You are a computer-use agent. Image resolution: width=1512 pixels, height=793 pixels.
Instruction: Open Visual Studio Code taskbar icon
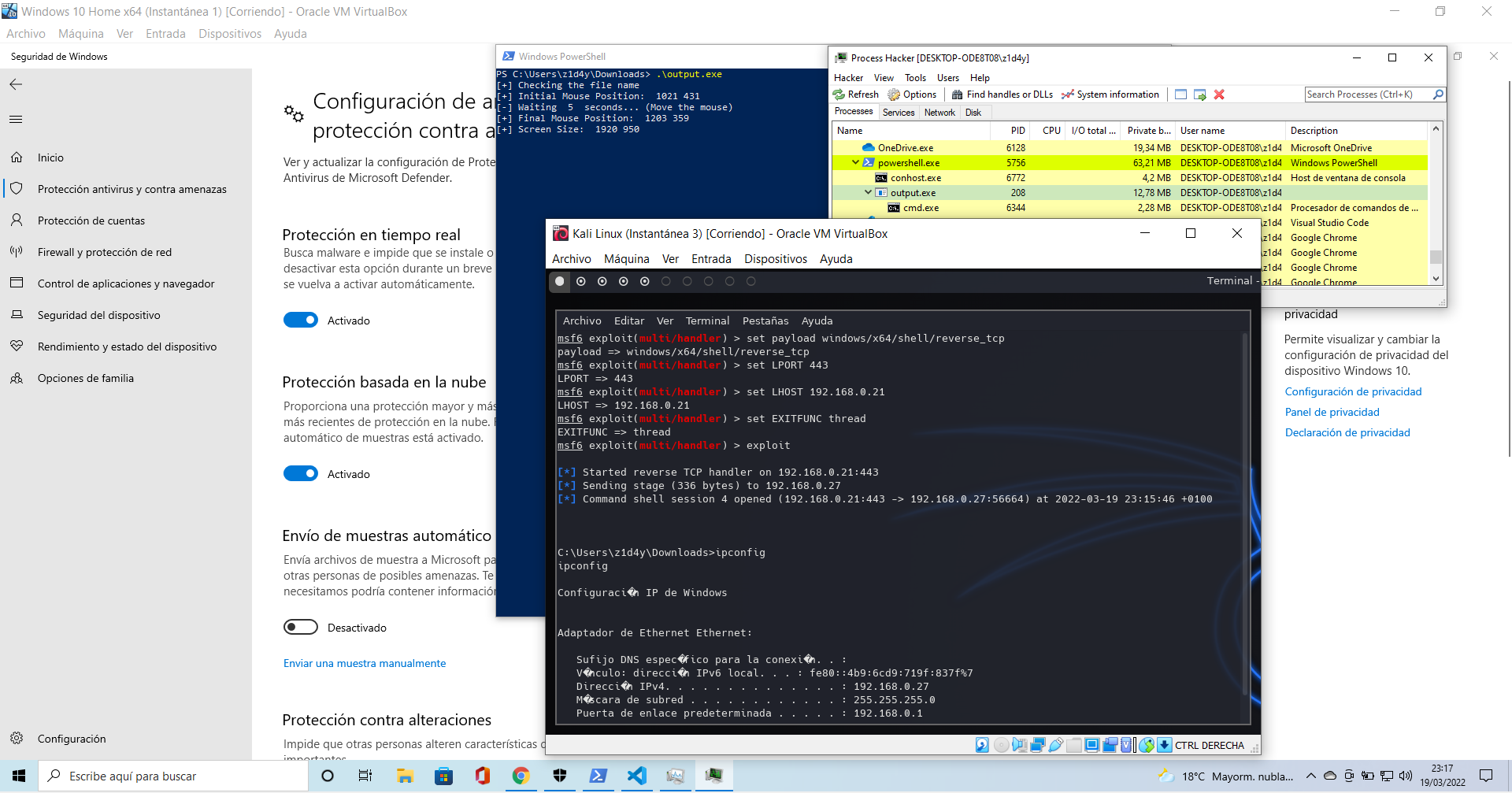click(636, 776)
